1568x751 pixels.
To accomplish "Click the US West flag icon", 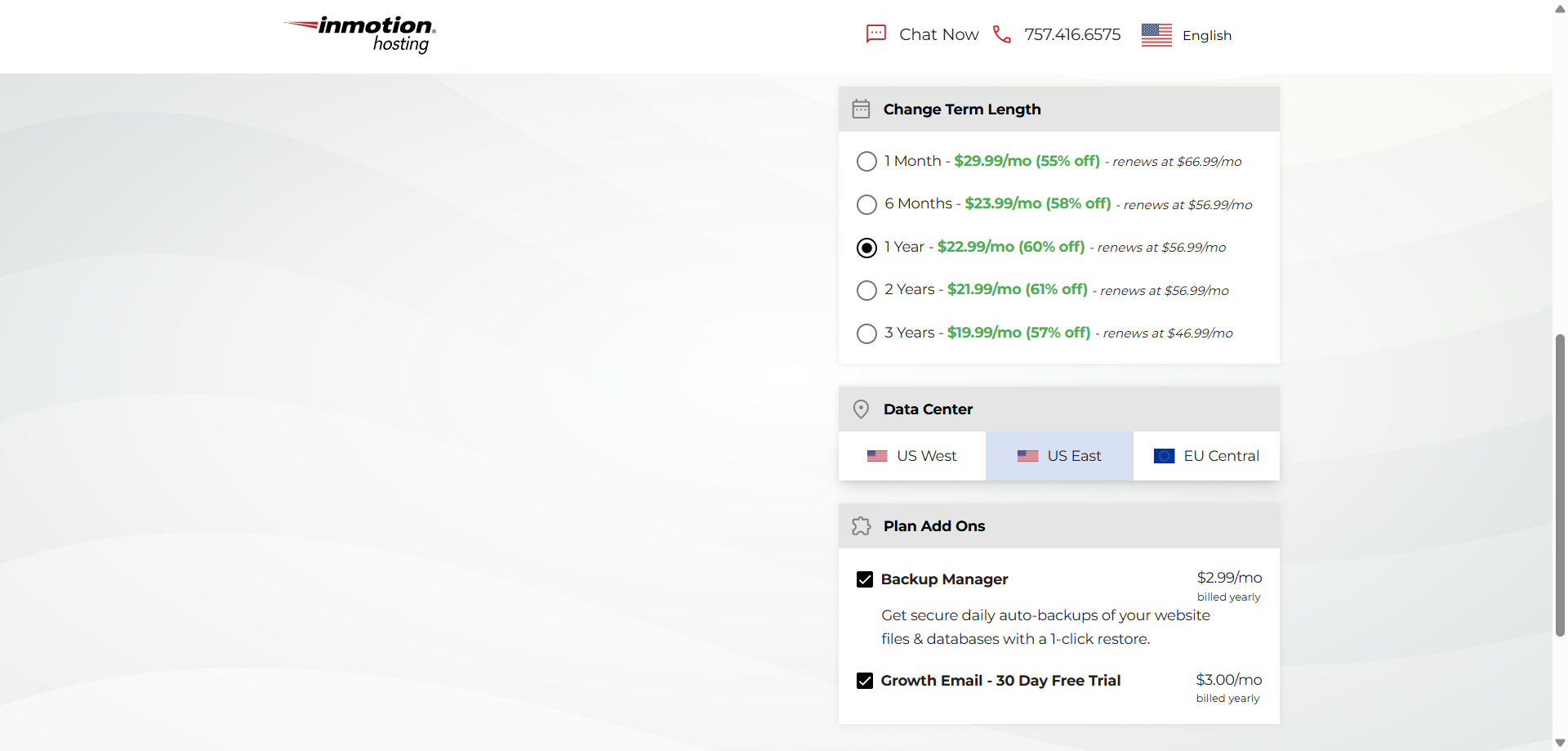I will coord(877,456).
